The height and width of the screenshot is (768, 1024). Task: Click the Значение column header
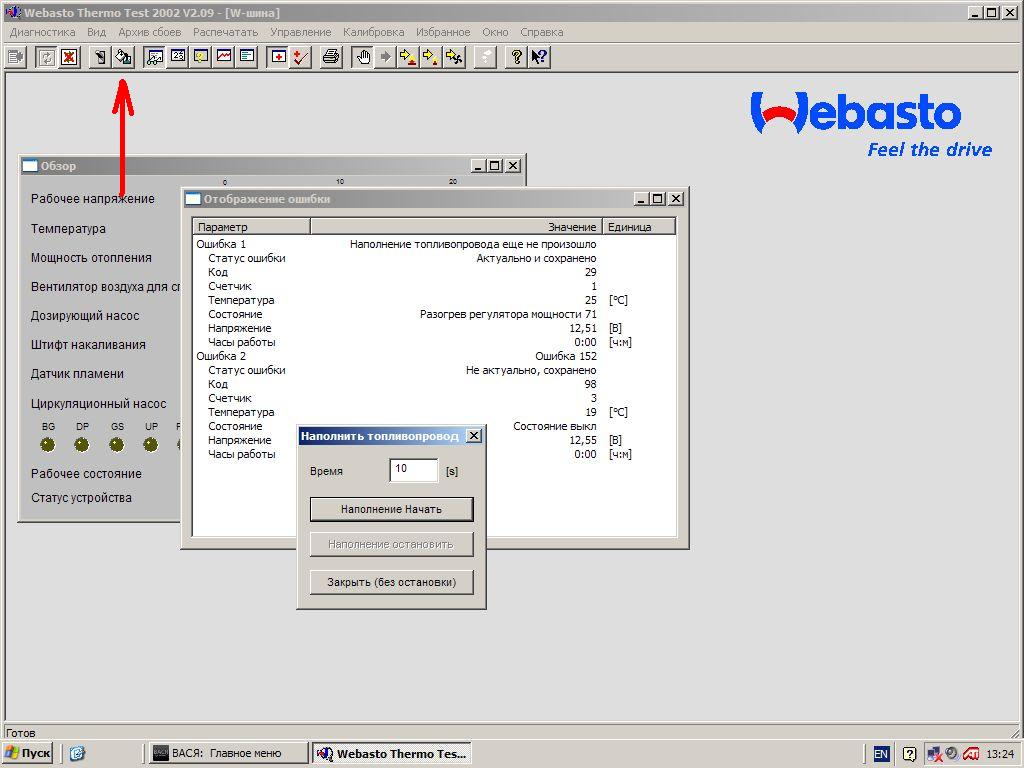pyautogui.click(x=455, y=227)
